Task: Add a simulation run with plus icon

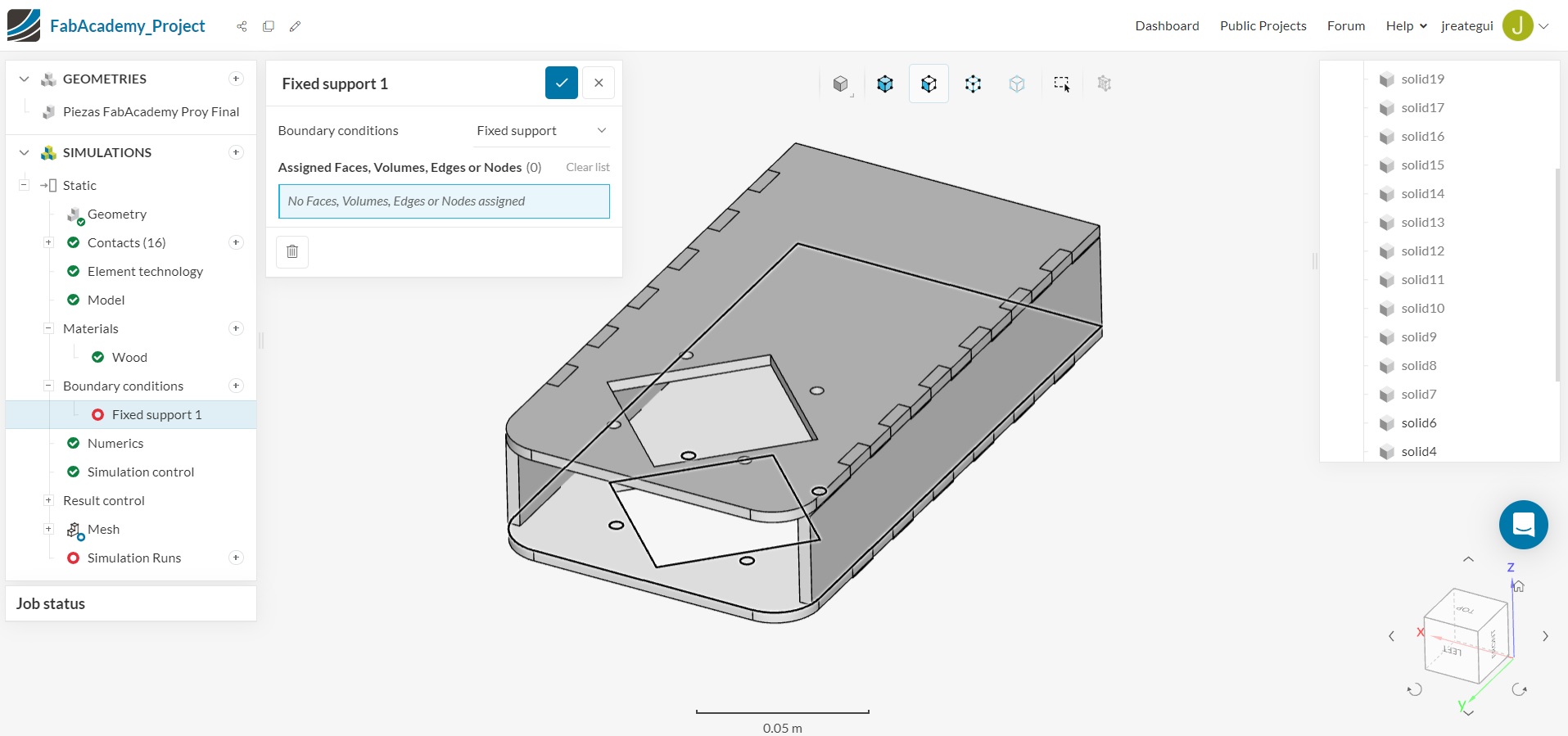Action: pyautogui.click(x=236, y=558)
